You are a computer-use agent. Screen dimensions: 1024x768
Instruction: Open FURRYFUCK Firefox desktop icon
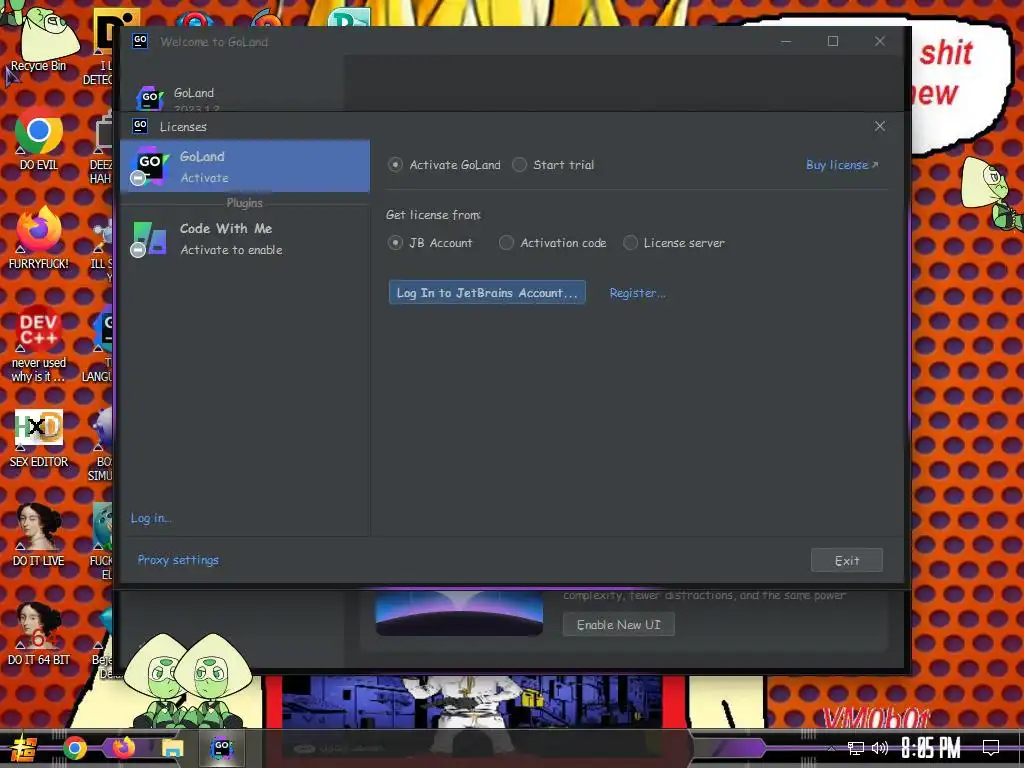coord(39,238)
